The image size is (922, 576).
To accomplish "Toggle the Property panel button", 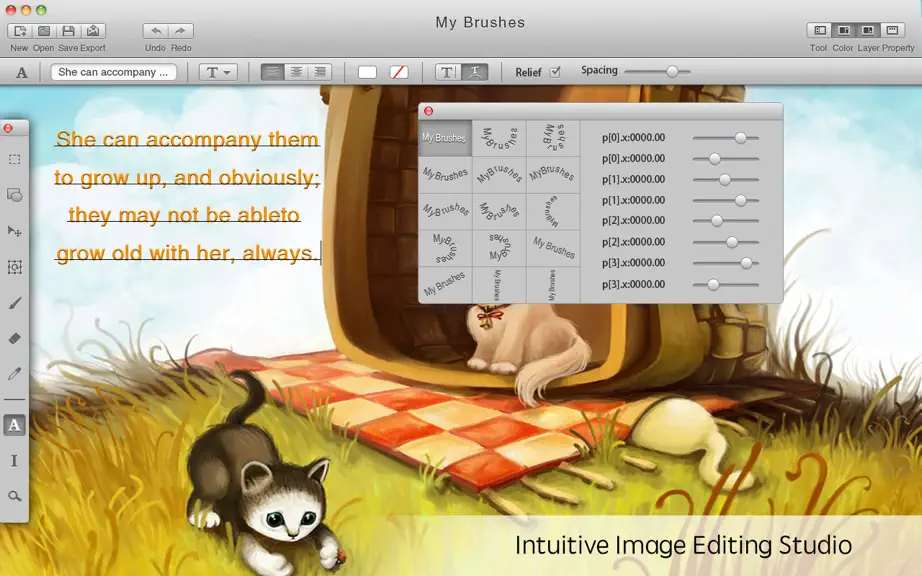I will (x=892, y=30).
